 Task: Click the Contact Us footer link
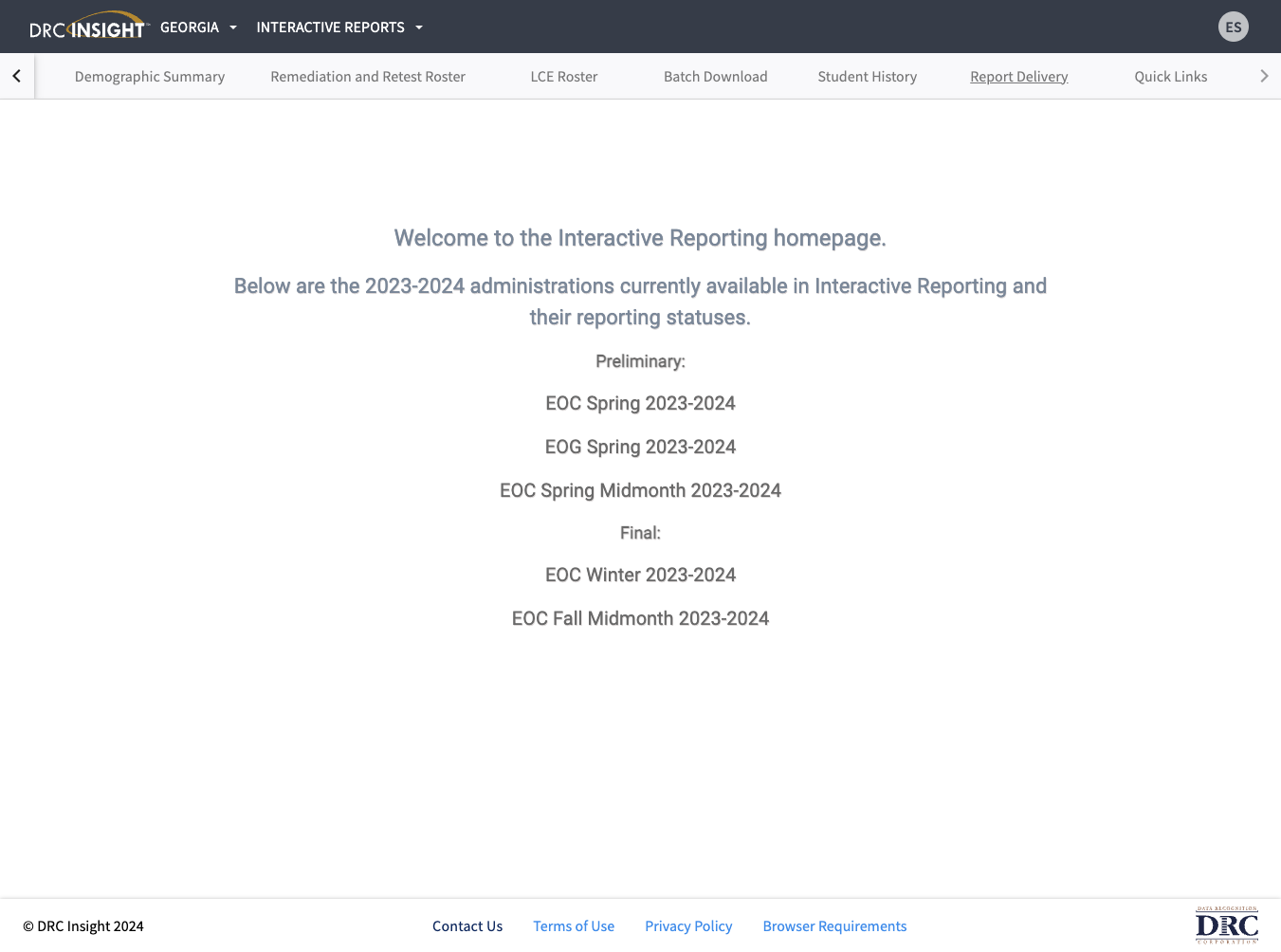pyautogui.click(x=467, y=926)
